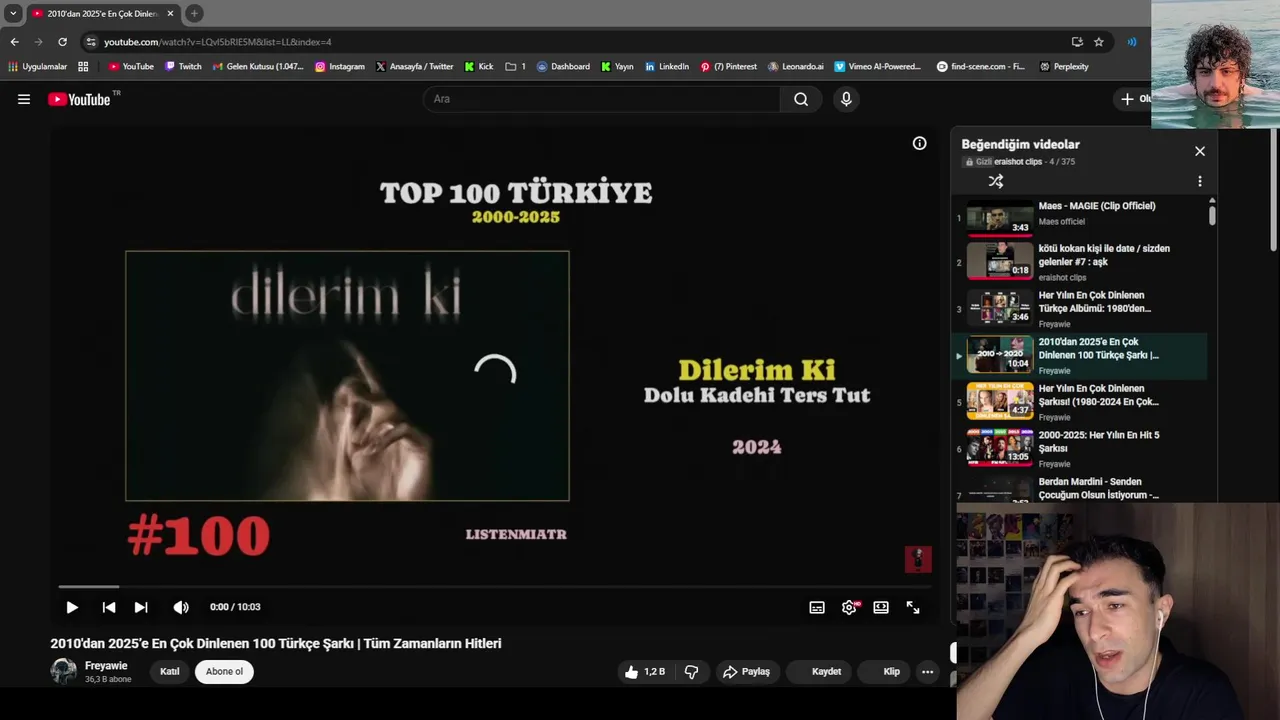Skip to the previous video
Screen dimensions: 1280x720
tap(109, 607)
